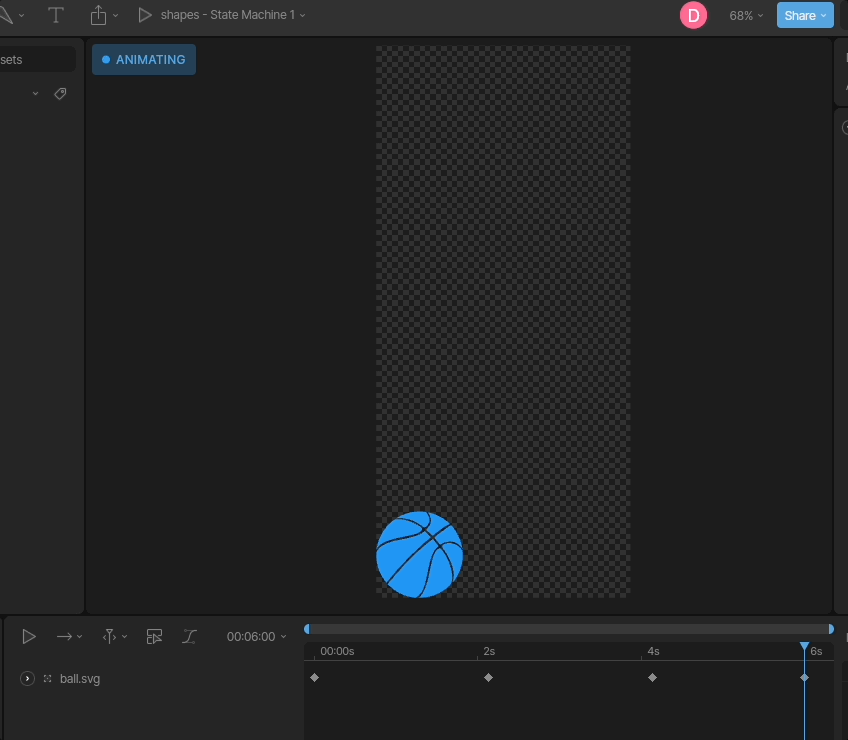Open the export tool icon
848x740 pixels.
pyautogui.click(x=98, y=15)
